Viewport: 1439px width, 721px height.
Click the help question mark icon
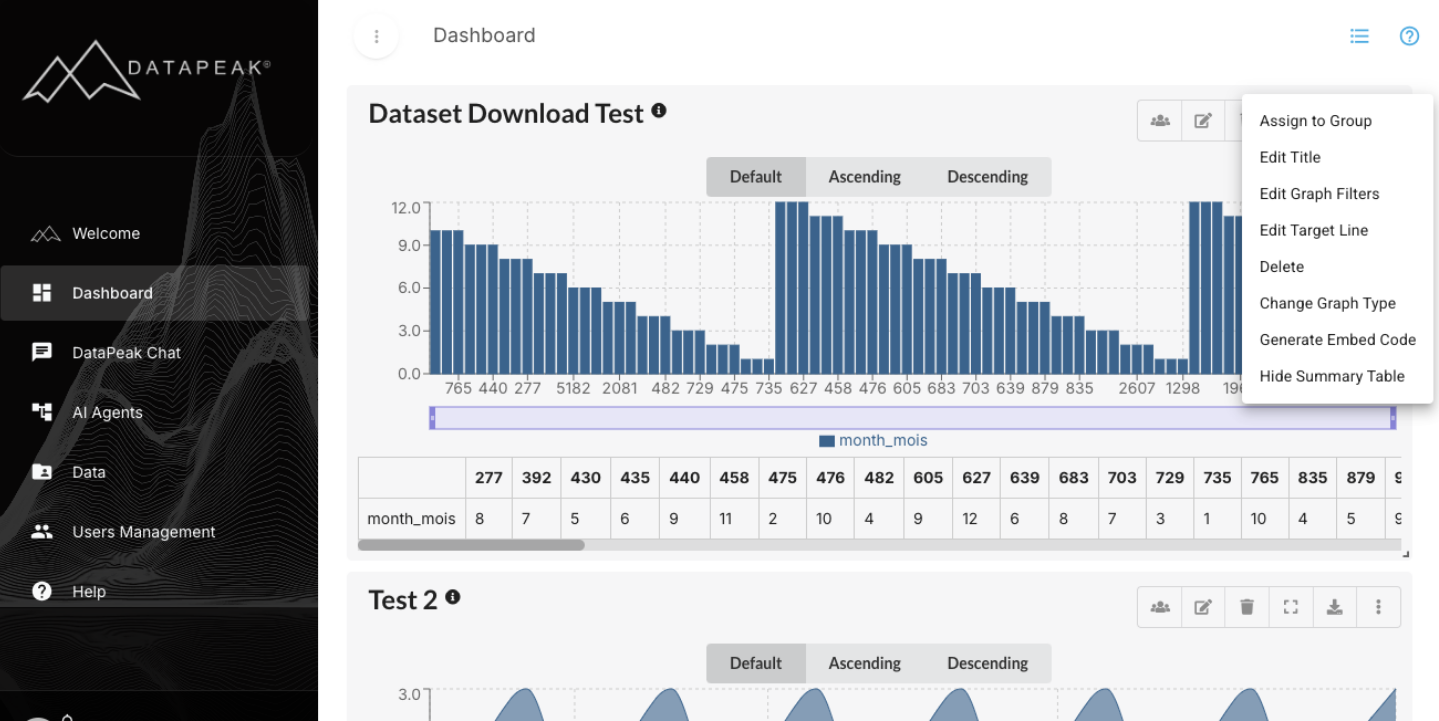pyautogui.click(x=1409, y=35)
